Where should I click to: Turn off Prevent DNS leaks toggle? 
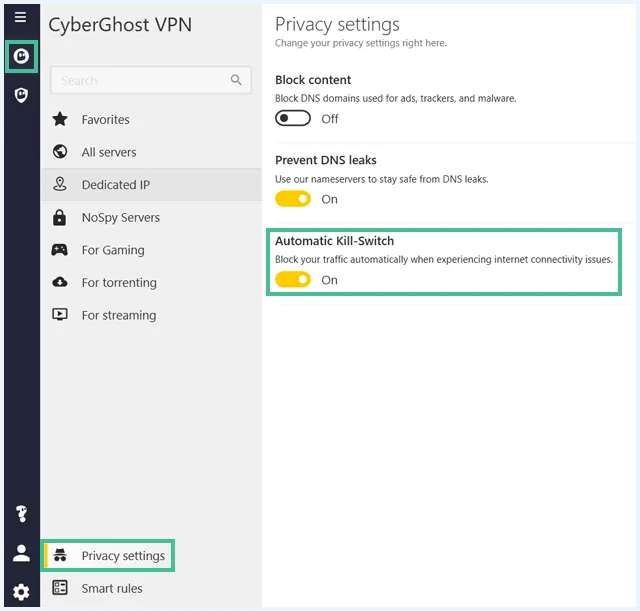[293, 199]
